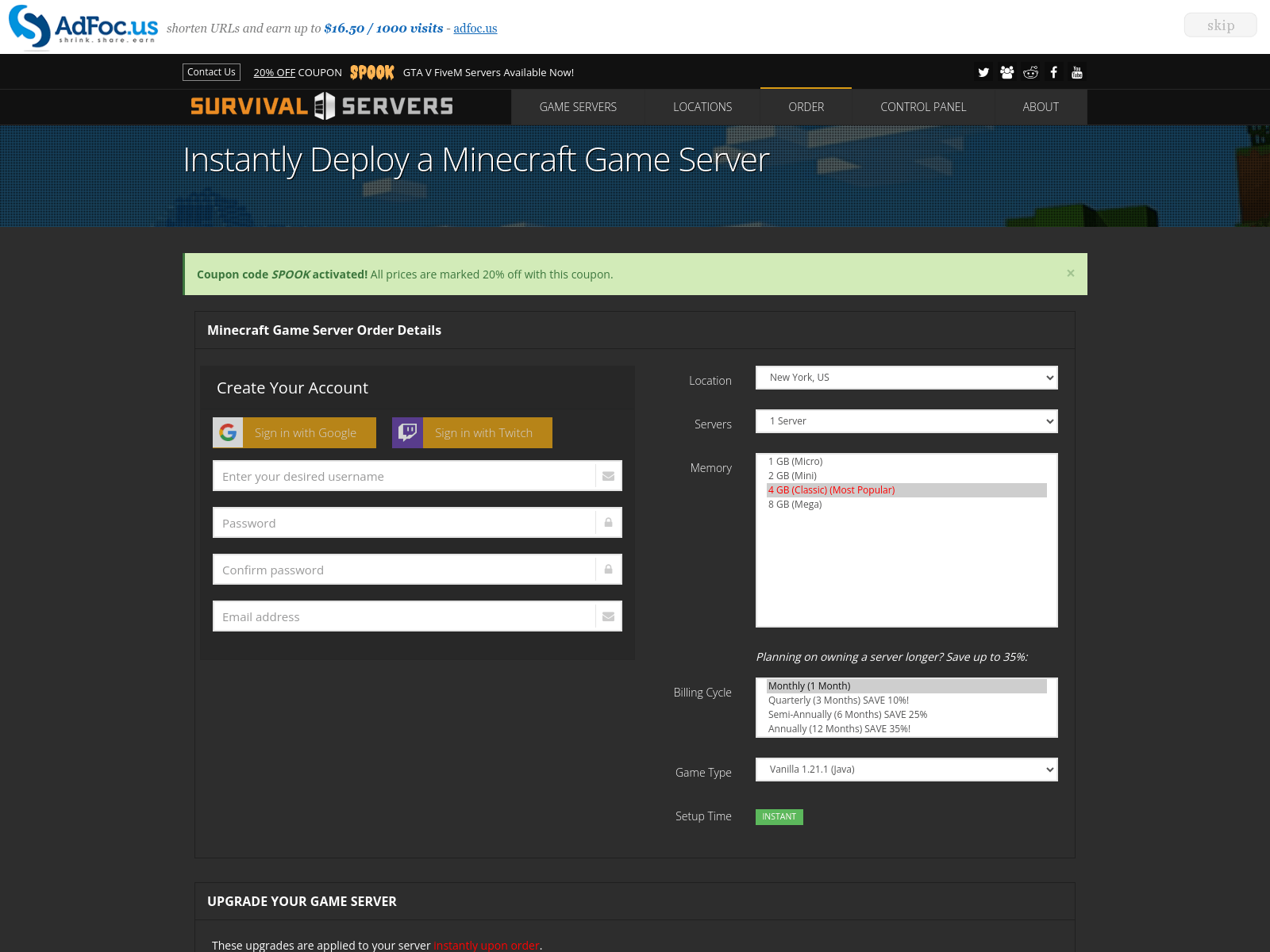Image resolution: width=1270 pixels, height=952 pixels.
Task: Click the Survival Servers logo
Action: (x=321, y=106)
